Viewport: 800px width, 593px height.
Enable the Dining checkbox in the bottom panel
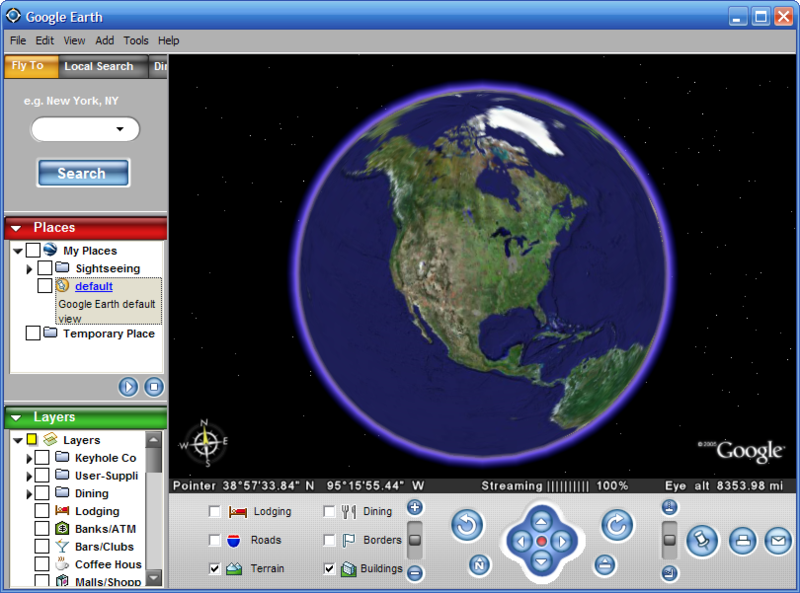pyautogui.click(x=329, y=511)
